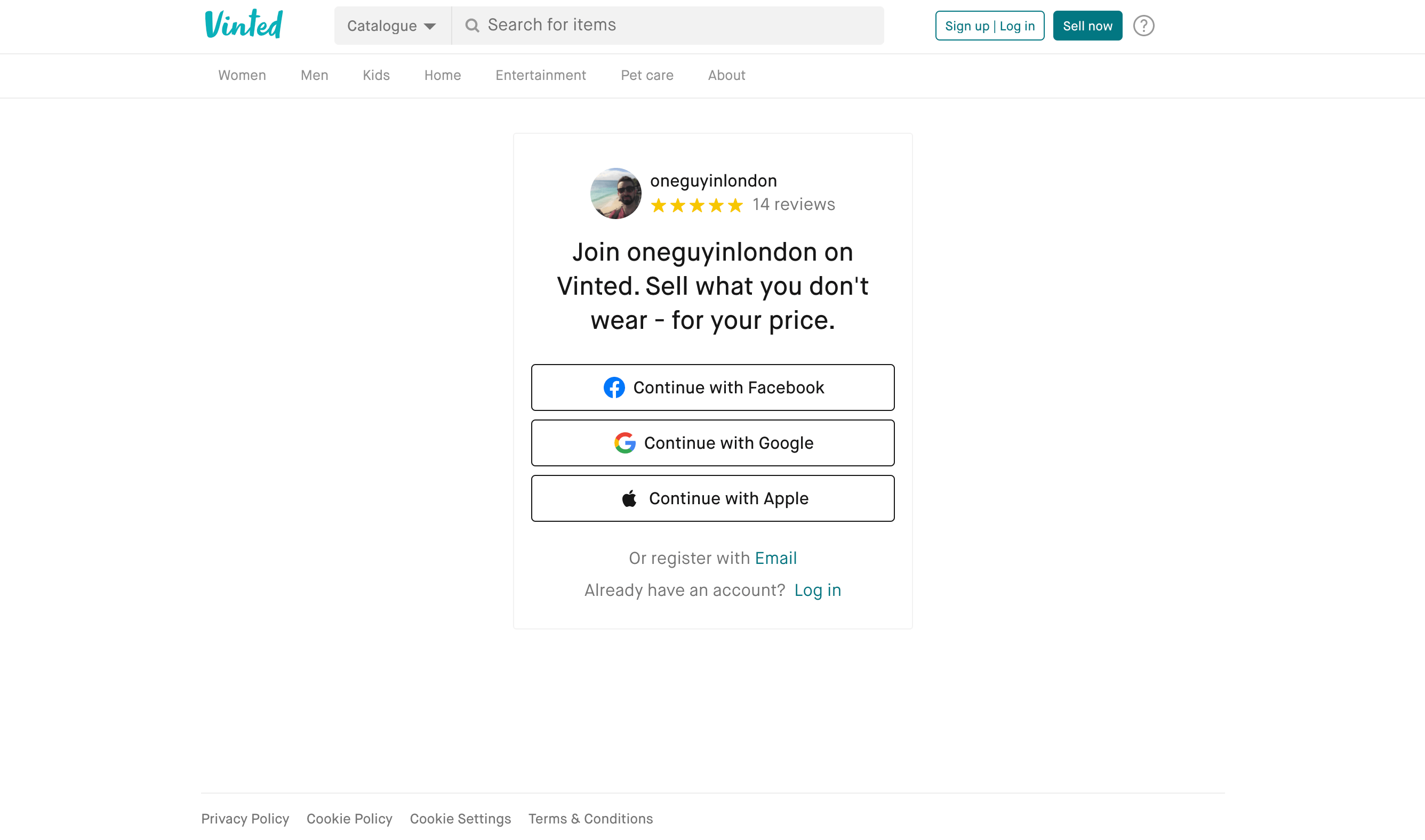Open the help question mark icon
This screenshot has height=840, width=1425.
click(1143, 26)
